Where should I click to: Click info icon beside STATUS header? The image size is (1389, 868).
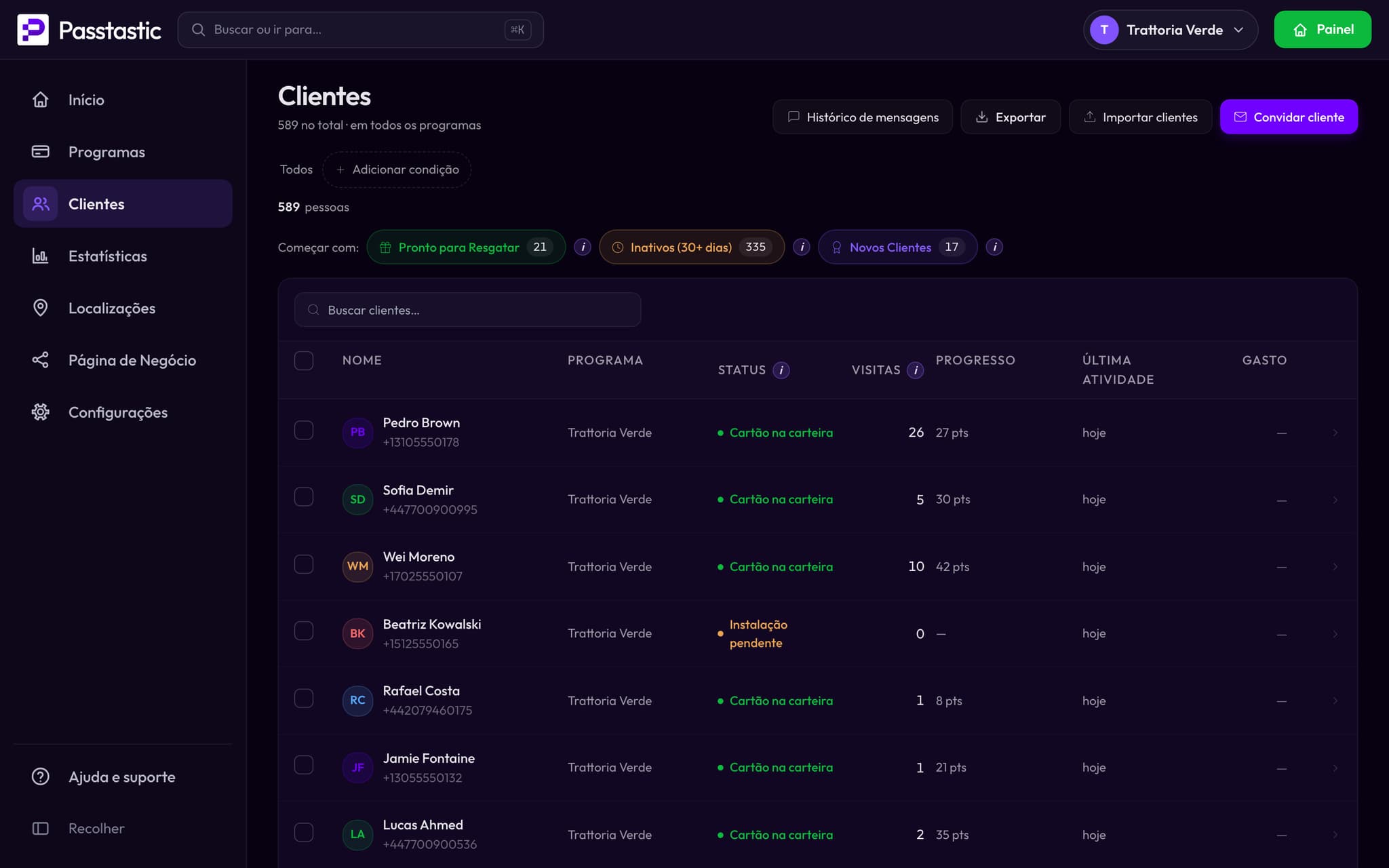(781, 370)
